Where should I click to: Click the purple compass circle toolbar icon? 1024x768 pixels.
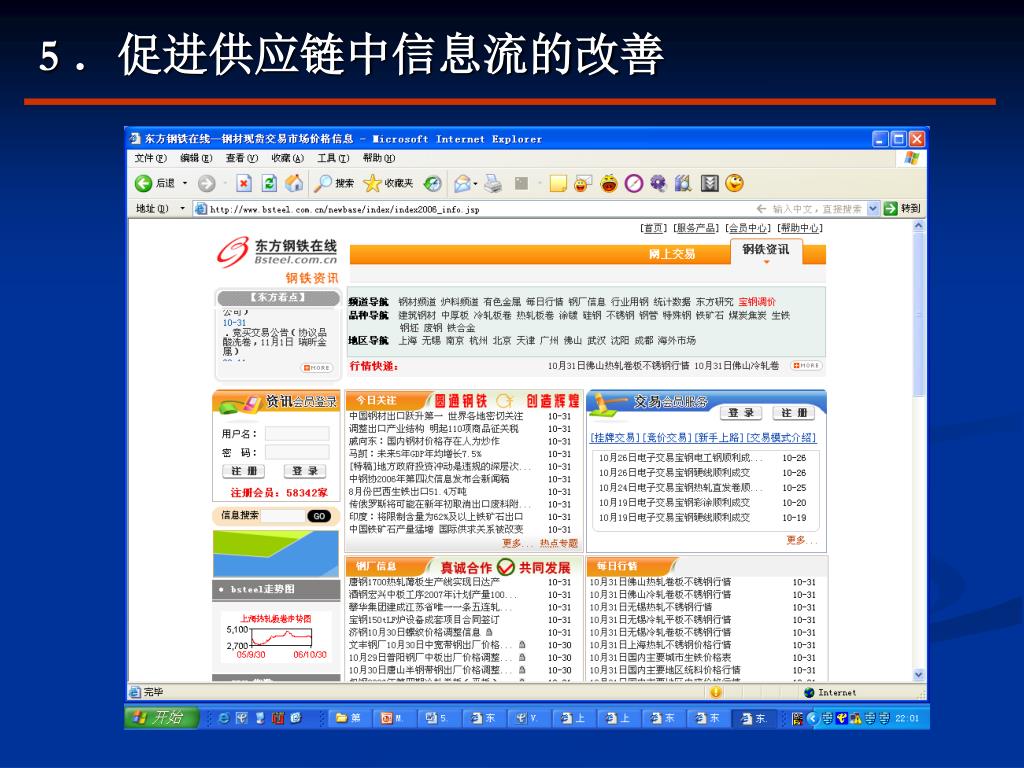(x=633, y=184)
